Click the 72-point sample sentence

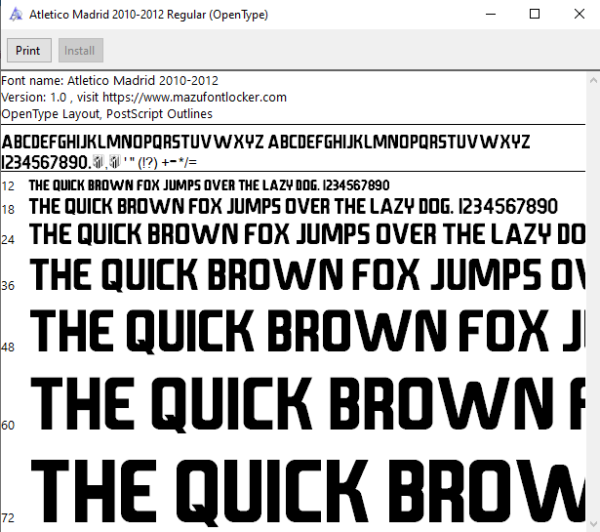[307, 493]
